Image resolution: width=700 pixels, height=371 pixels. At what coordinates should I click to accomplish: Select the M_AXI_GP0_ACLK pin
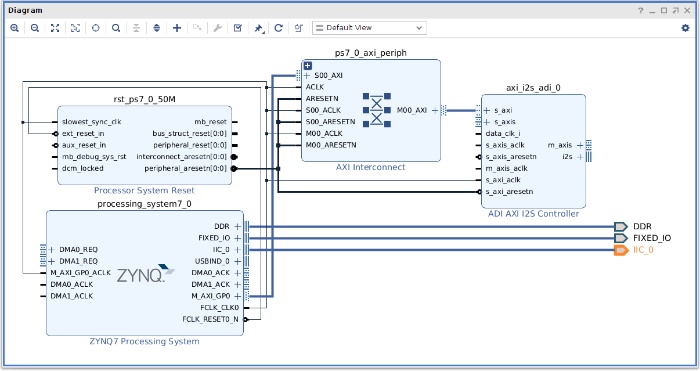tap(80, 273)
